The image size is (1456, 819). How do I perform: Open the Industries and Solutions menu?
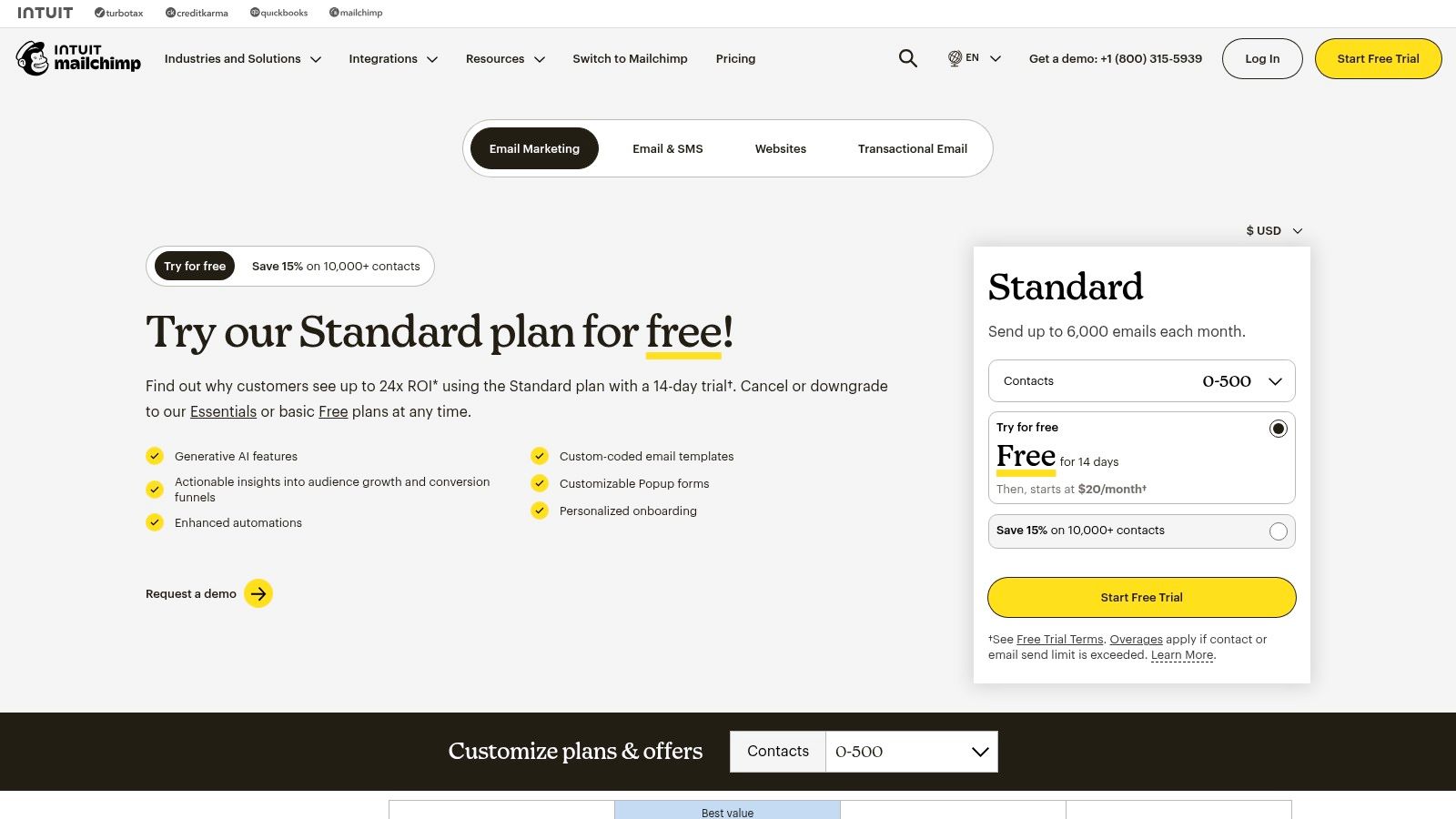(x=242, y=58)
